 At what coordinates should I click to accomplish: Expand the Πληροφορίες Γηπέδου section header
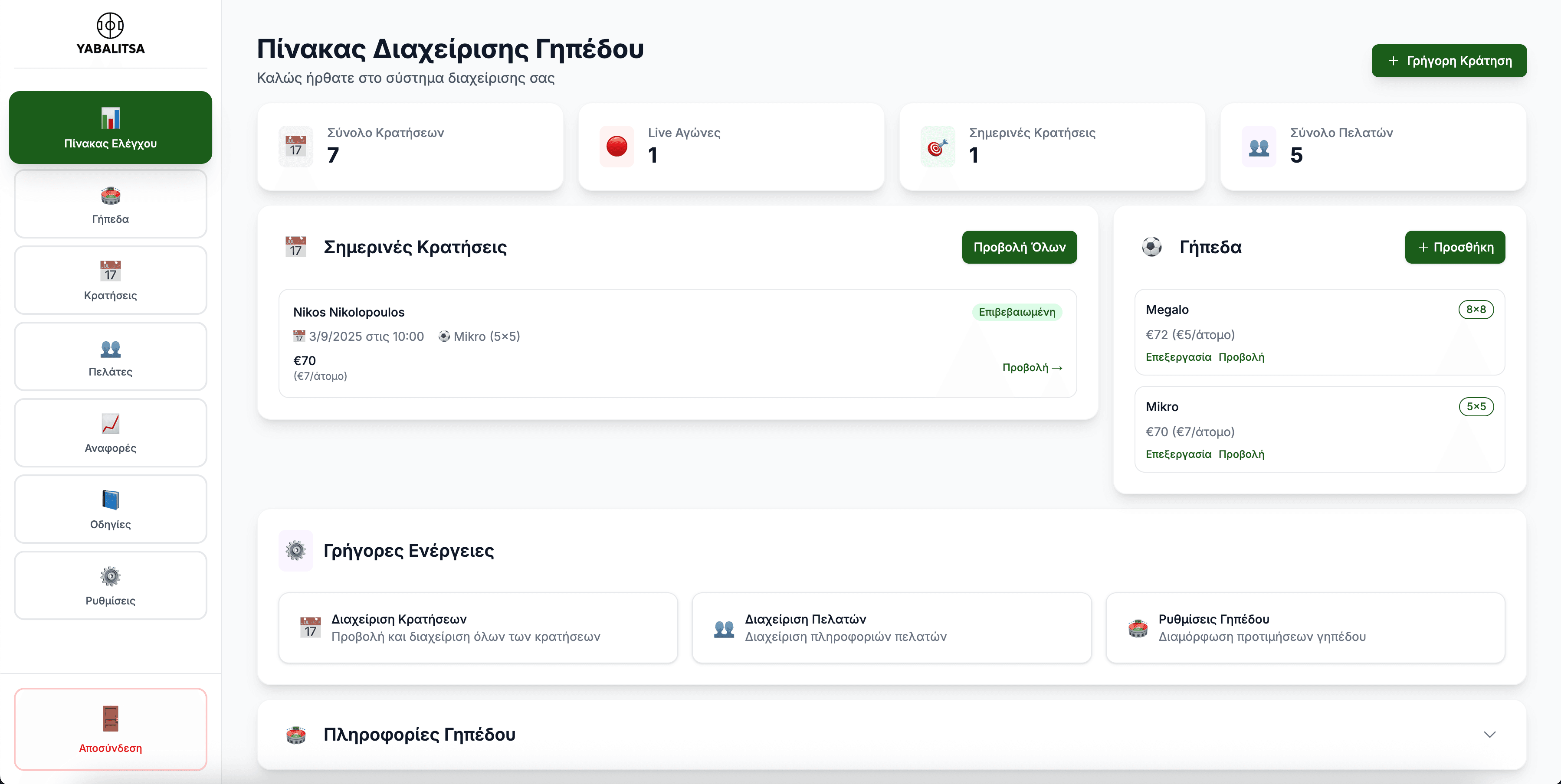coord(420,734)
